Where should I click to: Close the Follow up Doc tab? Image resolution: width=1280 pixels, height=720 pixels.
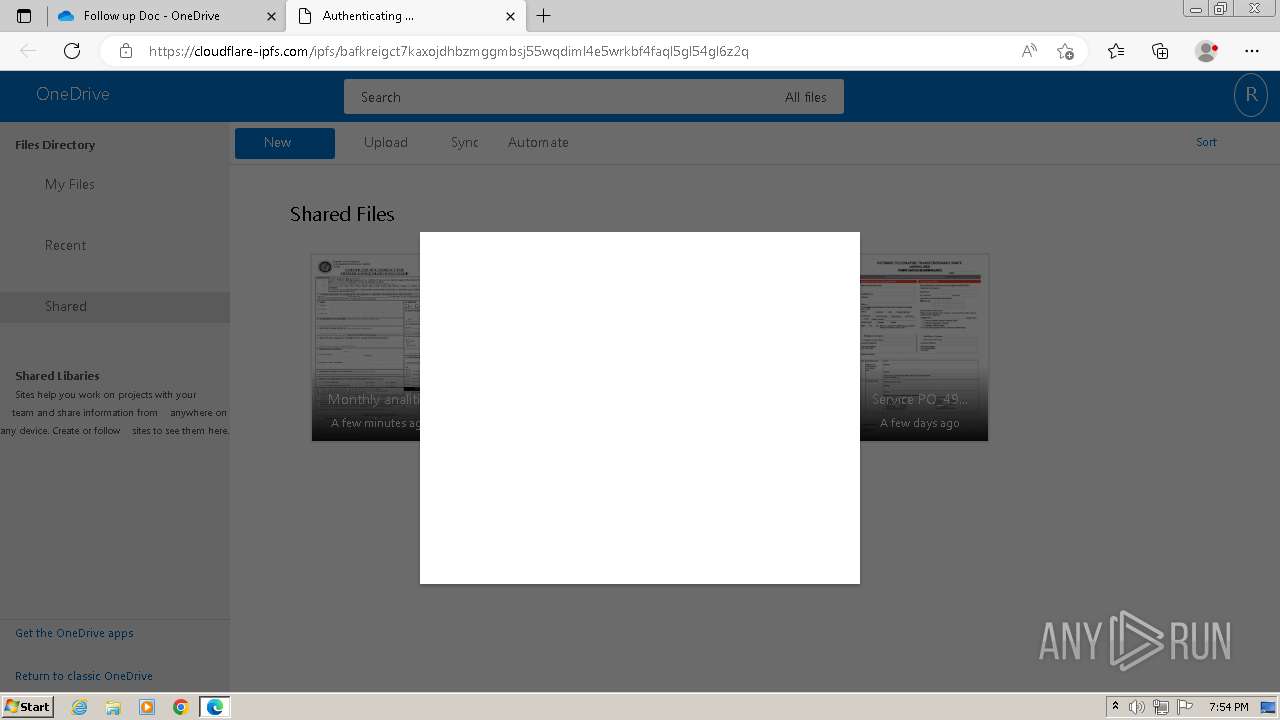tap(271, 16)
